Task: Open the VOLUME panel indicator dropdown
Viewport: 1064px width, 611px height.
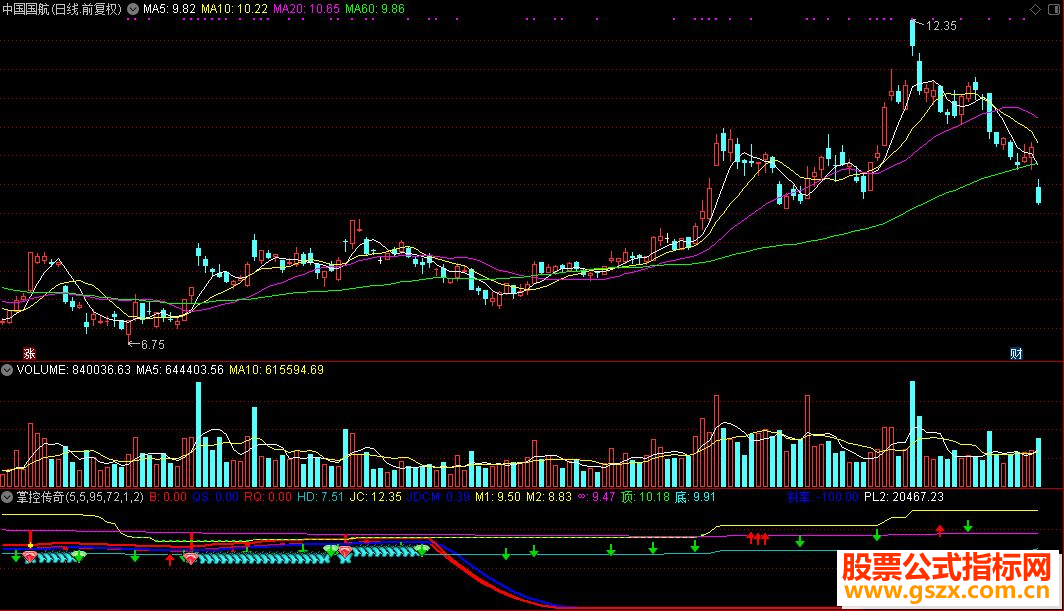Action: 7,370
